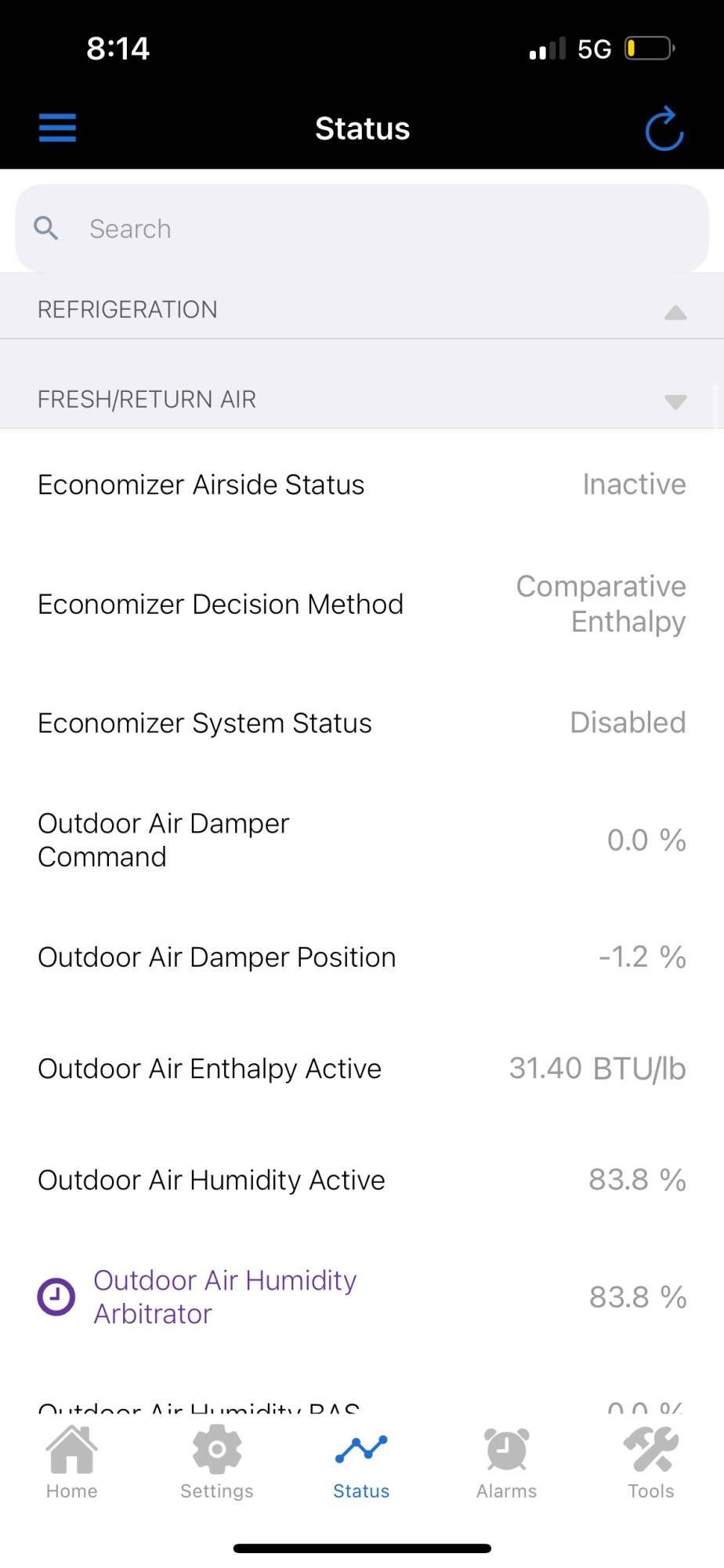This screenshot has height=1568, width=724.
Task: Collapse the Fresh/Return Air section arrow
Action: point(675,401)
